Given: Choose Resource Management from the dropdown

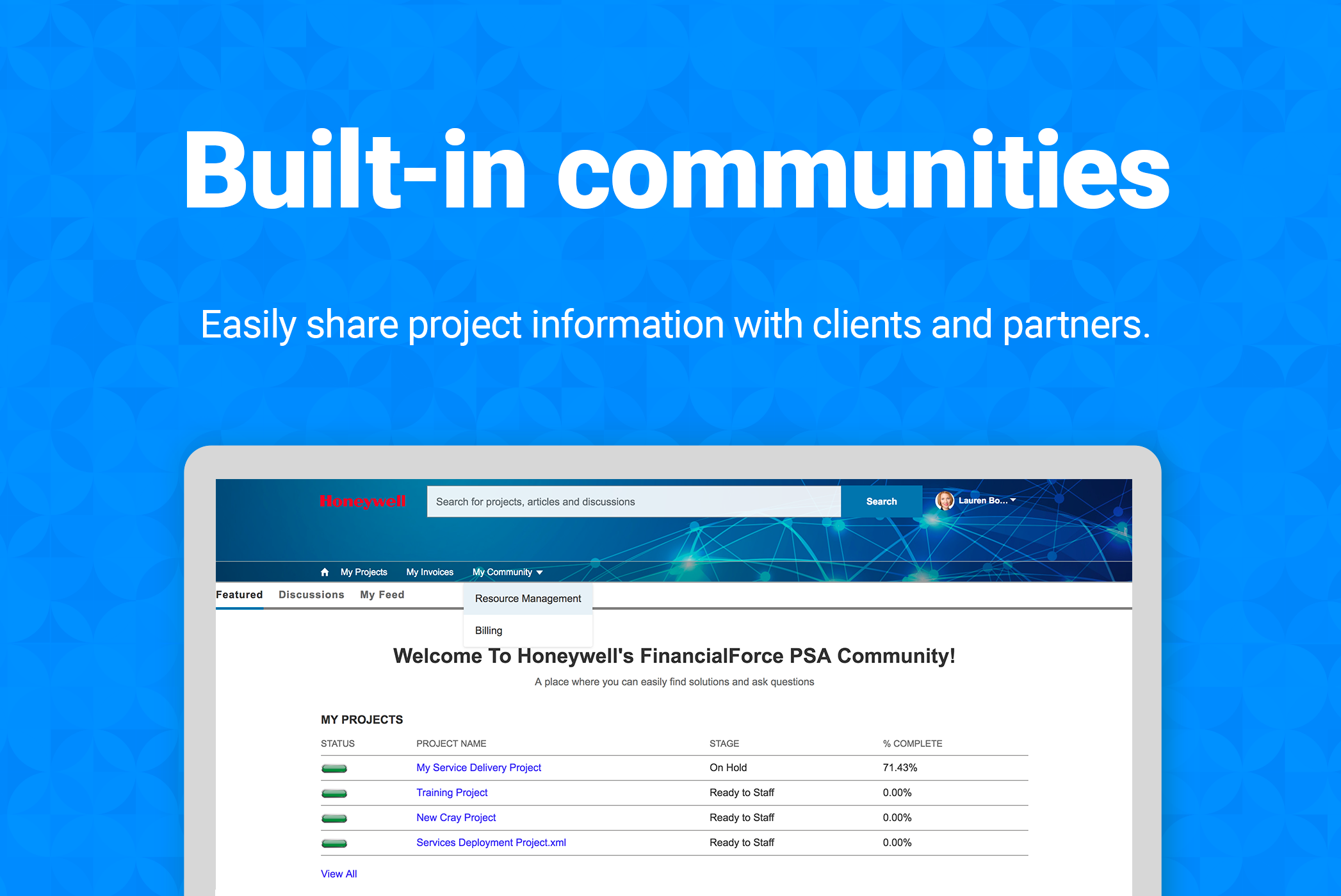Looking at the screenshot, I should tap(528, 598).
